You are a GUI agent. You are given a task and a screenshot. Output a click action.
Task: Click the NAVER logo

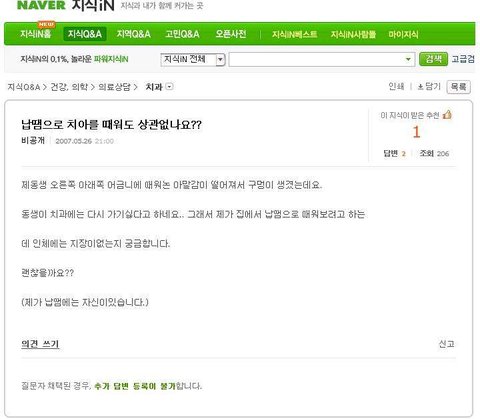pos(41,5)
